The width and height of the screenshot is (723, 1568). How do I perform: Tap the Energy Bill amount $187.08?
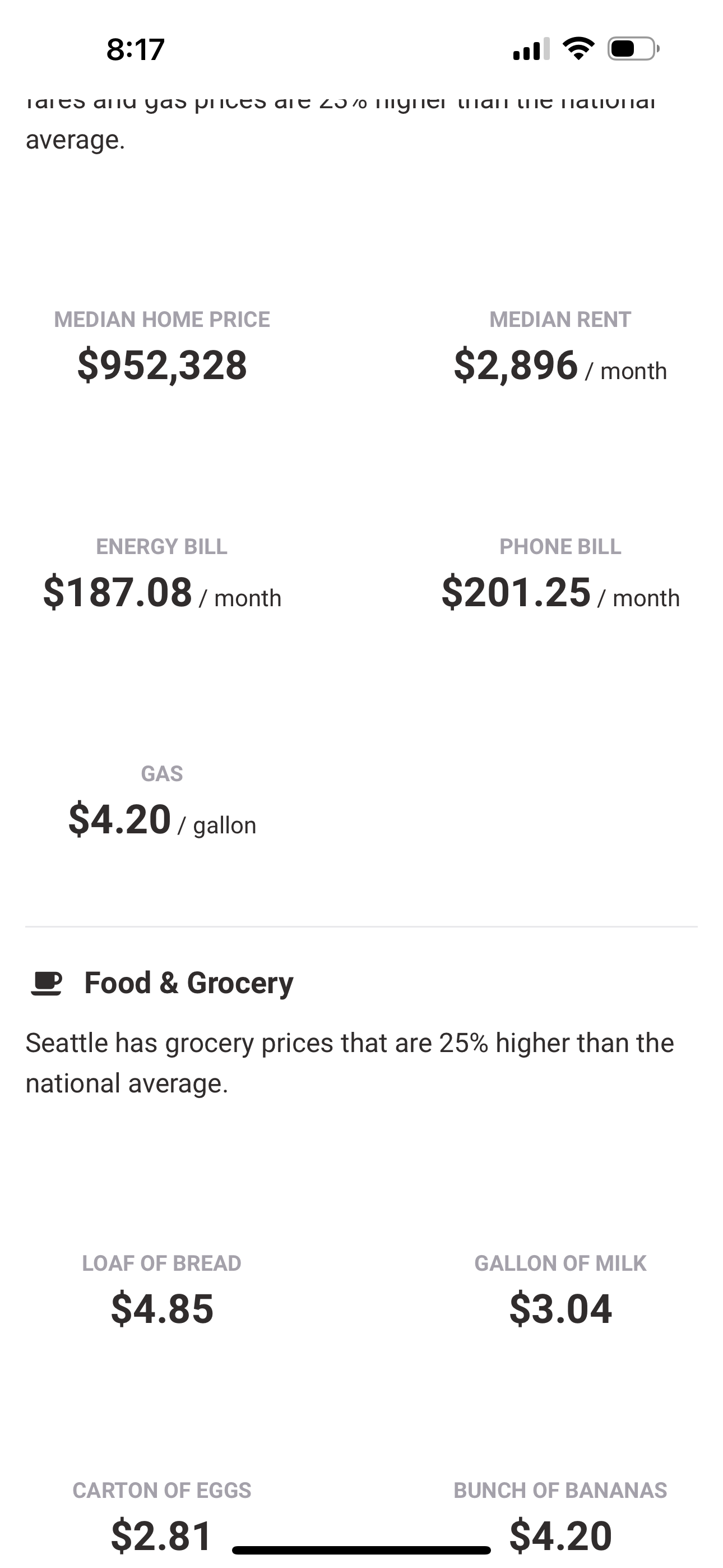118,592
